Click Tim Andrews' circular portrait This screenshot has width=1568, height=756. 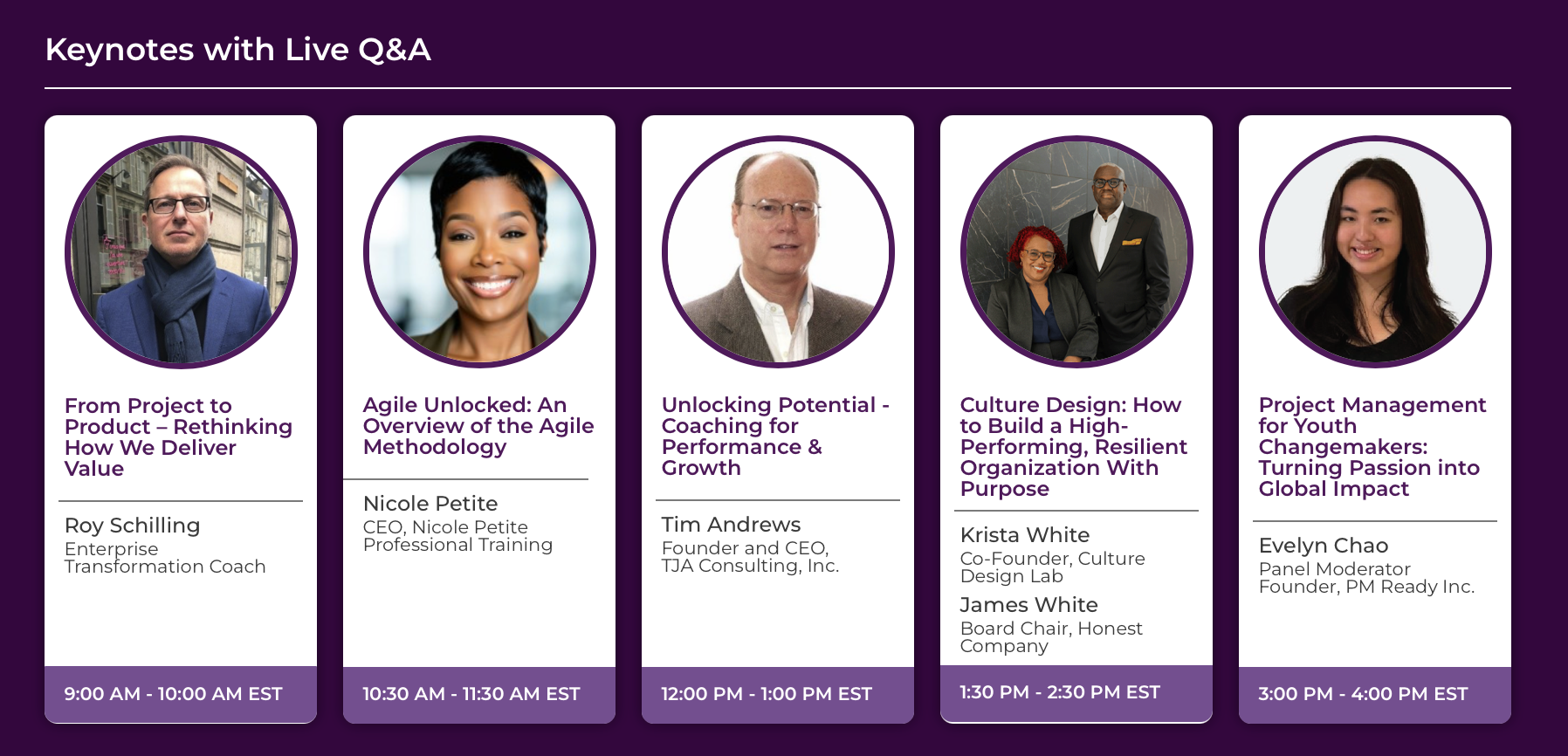[778, 251]
